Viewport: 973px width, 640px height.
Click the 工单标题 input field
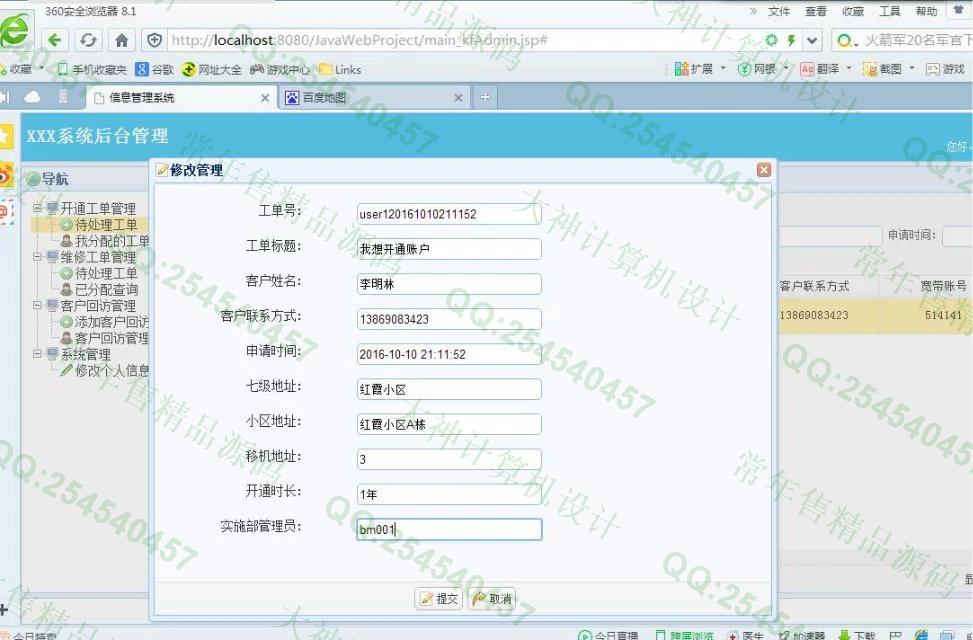449,249
